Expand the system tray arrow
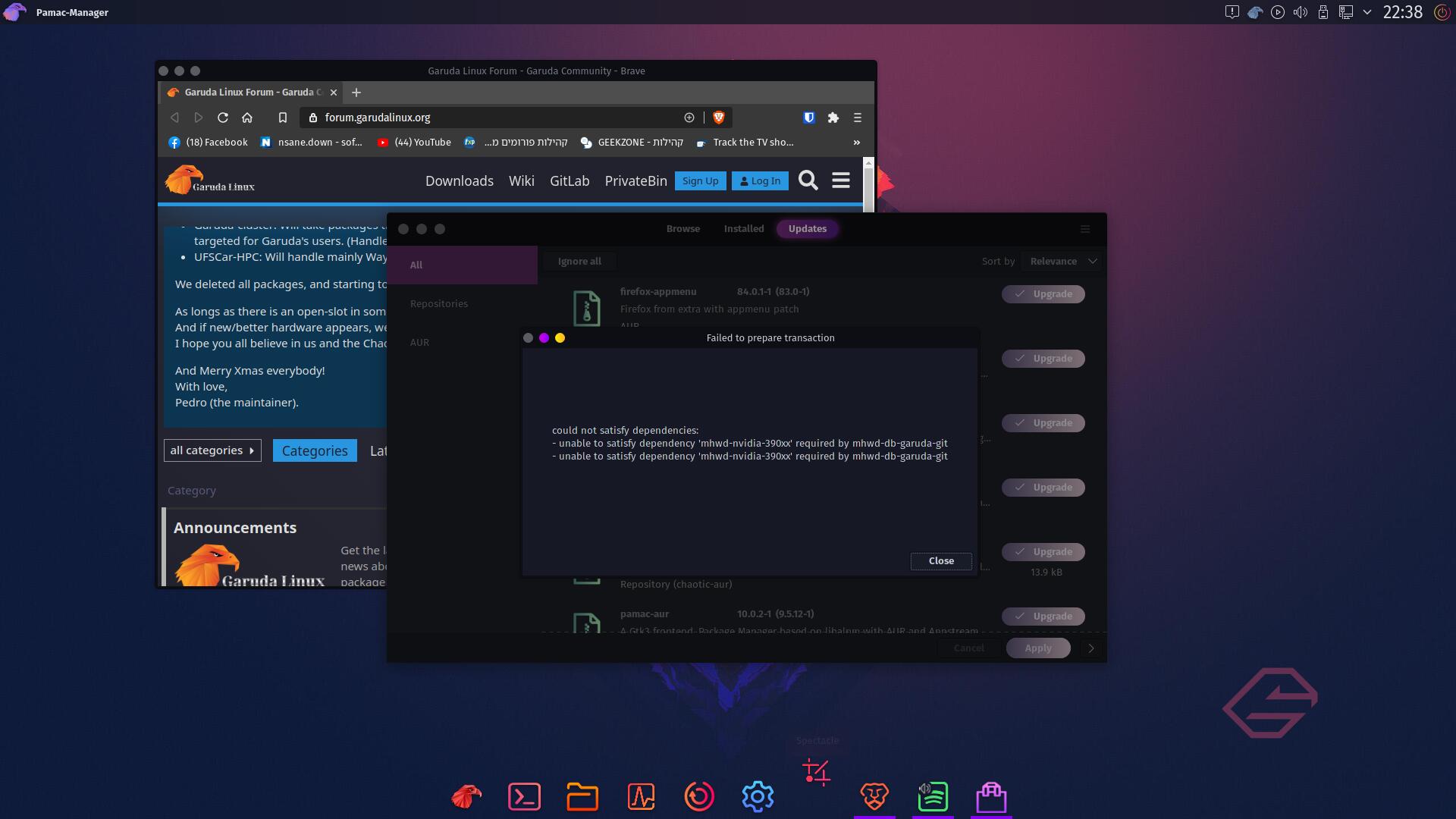This screenshot has height=819, width=1456. pos(1367,12)
